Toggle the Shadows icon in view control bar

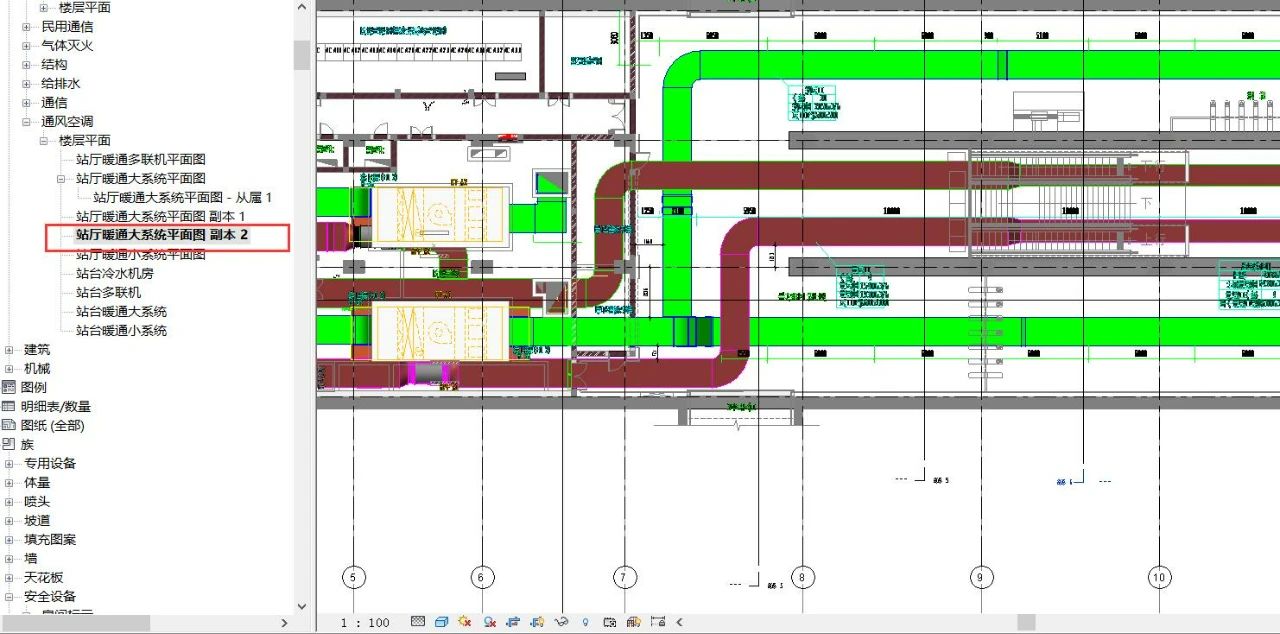490,622
